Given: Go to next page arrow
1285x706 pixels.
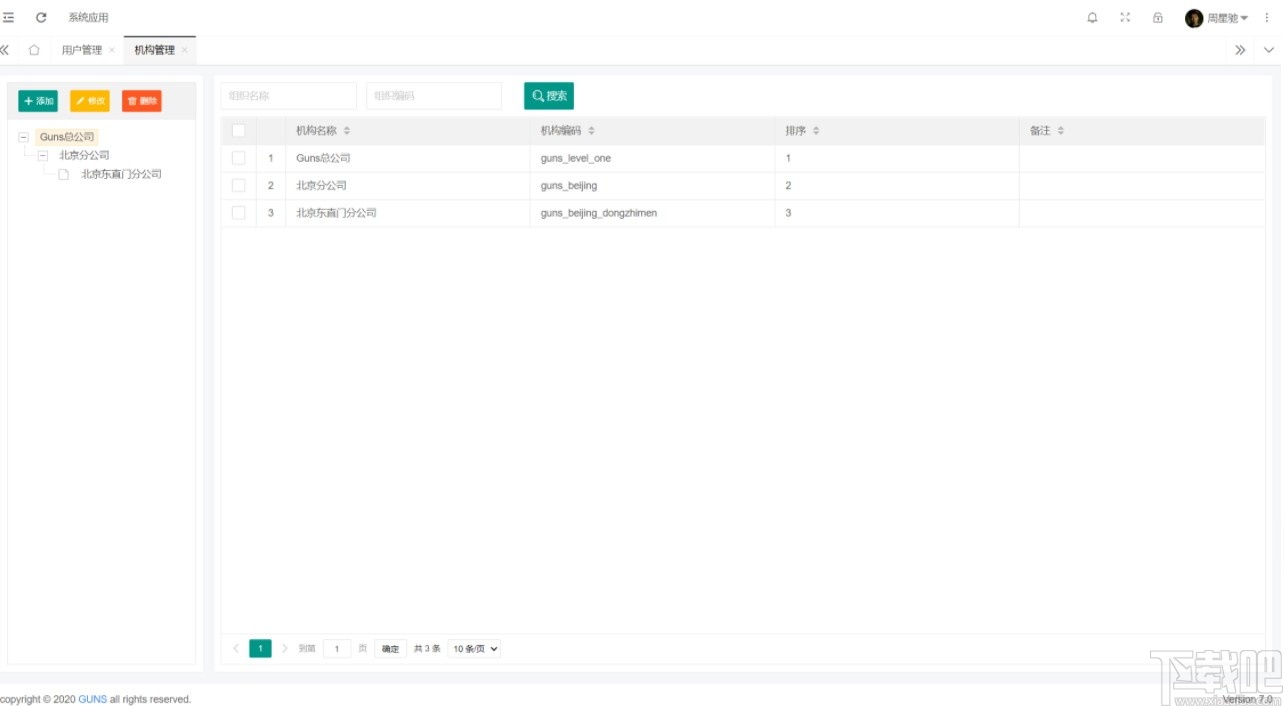Looking at the screenshot, I should pyautogui.click(x=285, y=649).
